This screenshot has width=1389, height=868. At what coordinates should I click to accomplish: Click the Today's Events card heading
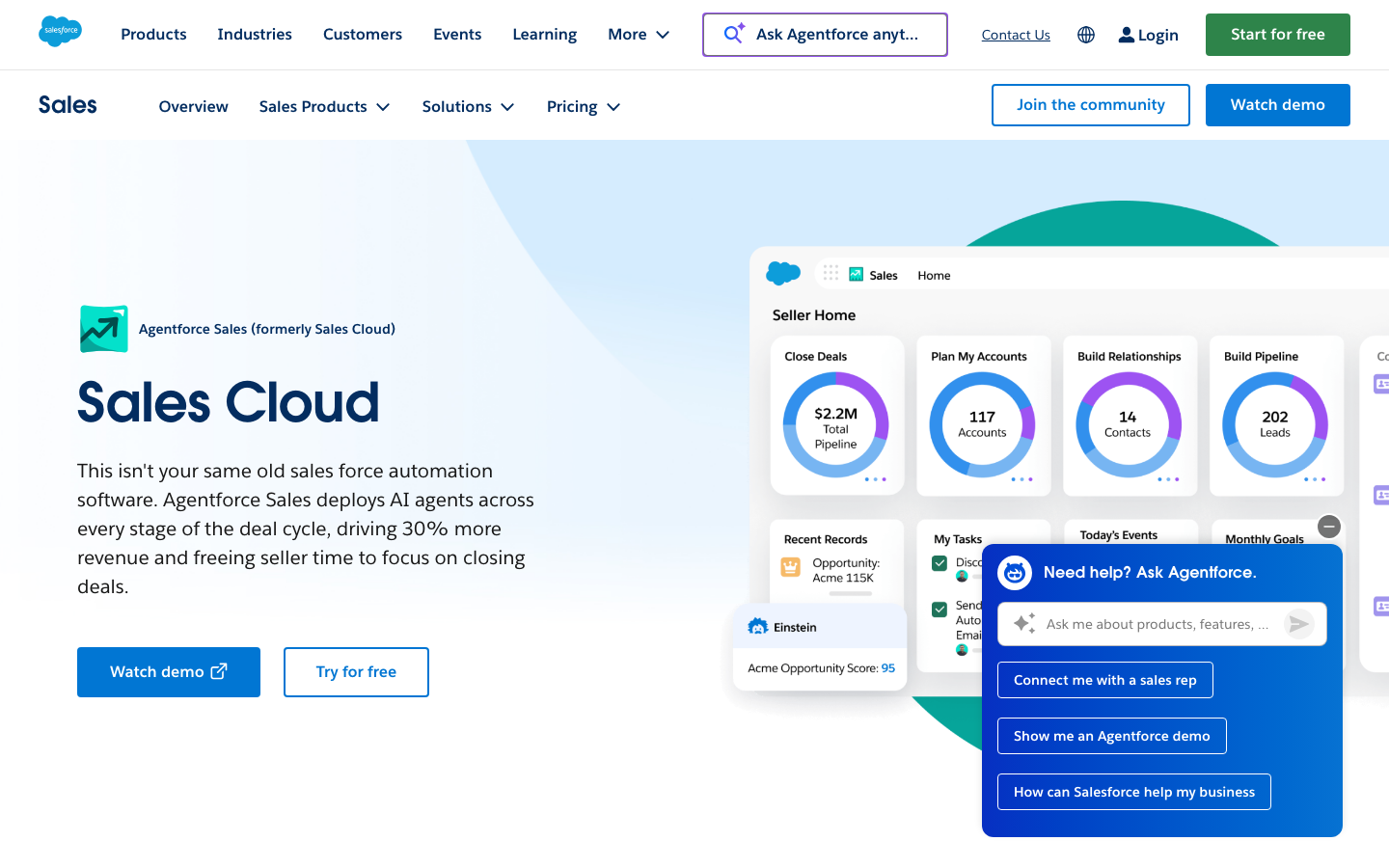[x=1119, y=535]
